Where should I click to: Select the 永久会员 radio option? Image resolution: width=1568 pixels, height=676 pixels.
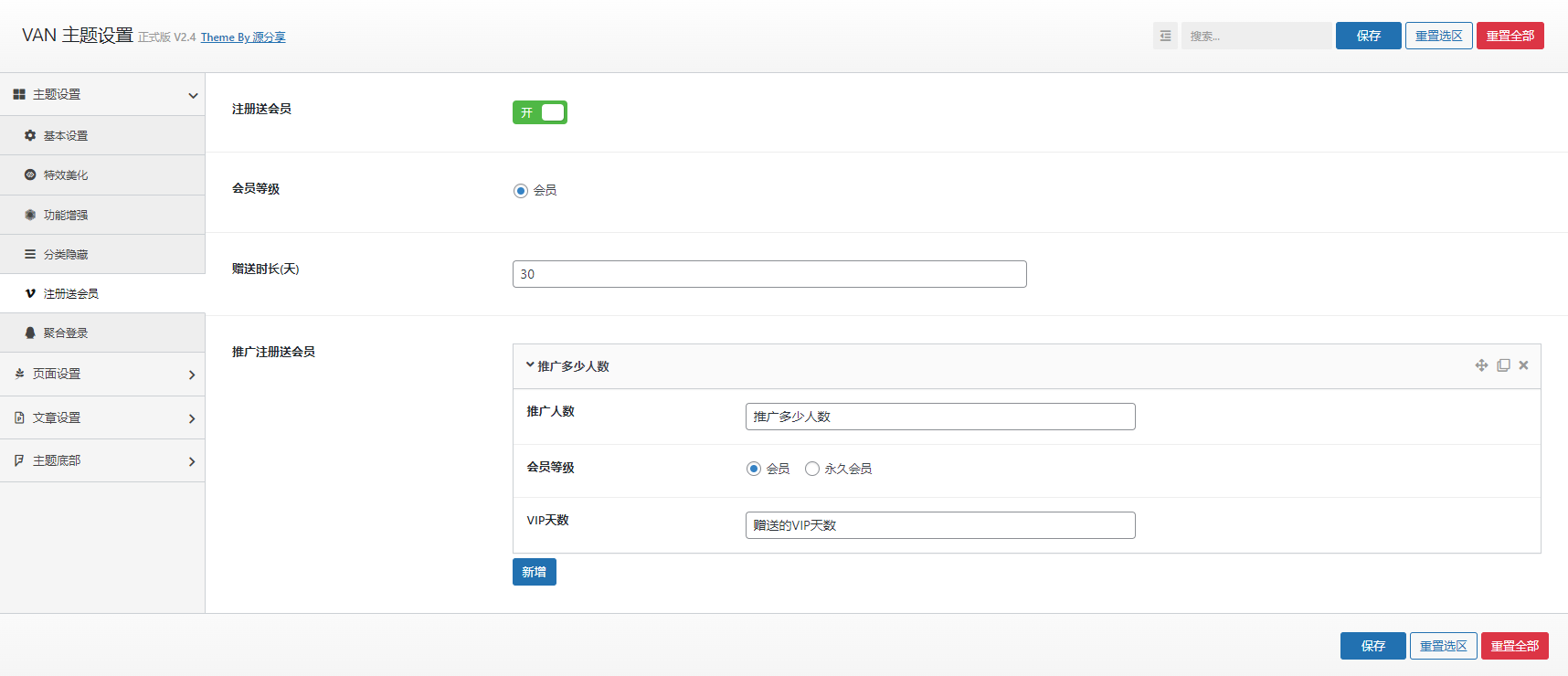[811, 469]
